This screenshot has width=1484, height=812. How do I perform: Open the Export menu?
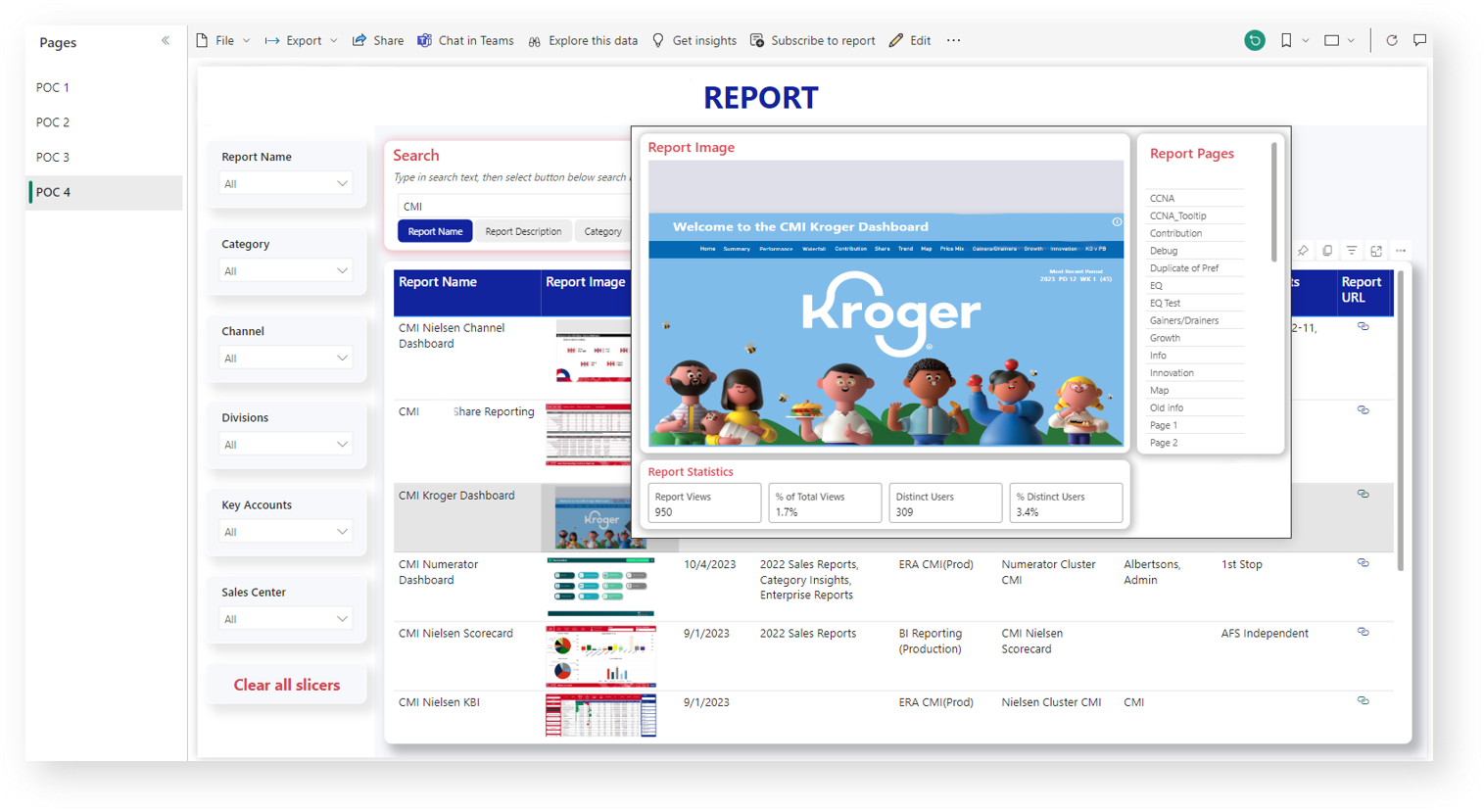pos(302,40)
